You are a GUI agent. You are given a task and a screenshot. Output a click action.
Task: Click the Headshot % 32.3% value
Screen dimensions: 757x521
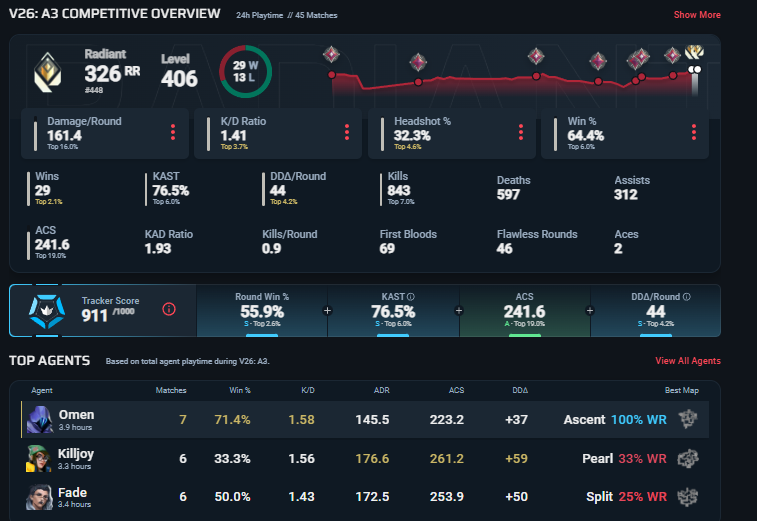click(x=412, y=136)
